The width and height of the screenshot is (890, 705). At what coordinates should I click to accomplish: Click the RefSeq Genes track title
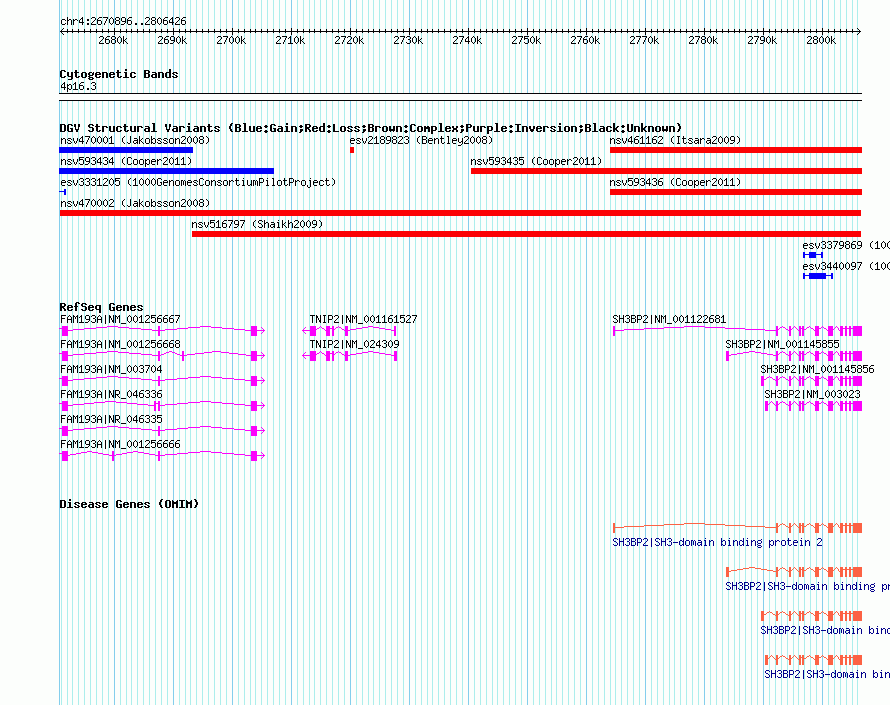[x=101, y=307]
